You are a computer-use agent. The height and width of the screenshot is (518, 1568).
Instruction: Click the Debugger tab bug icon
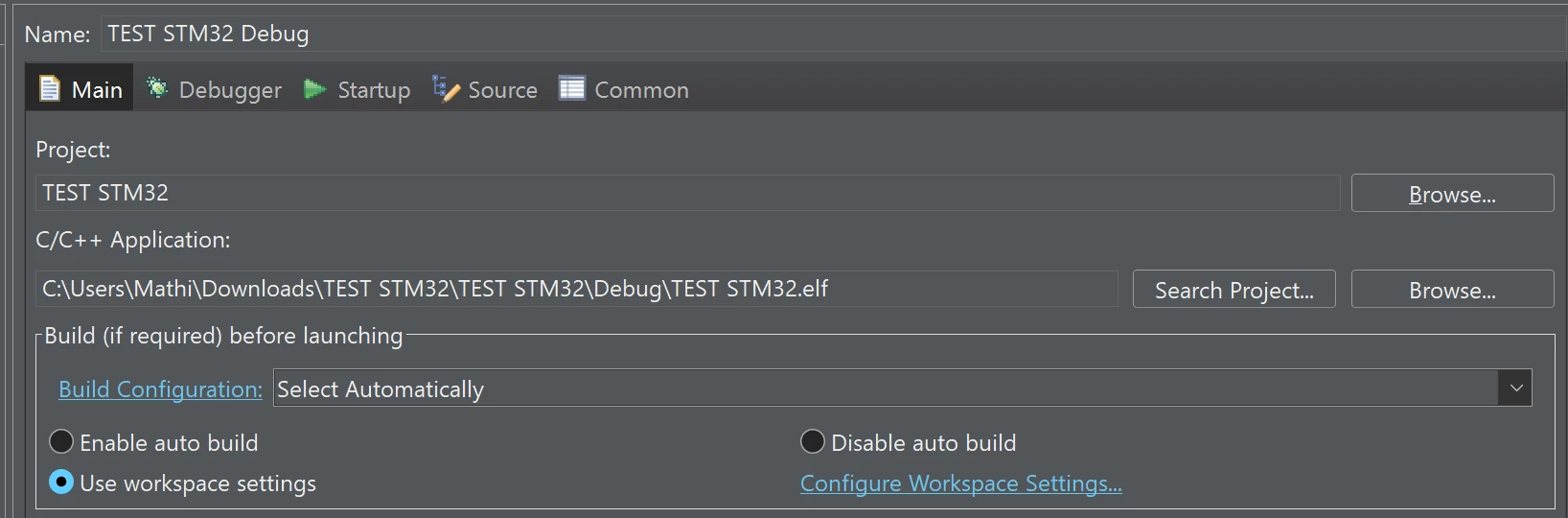click(x=157, y=88)
